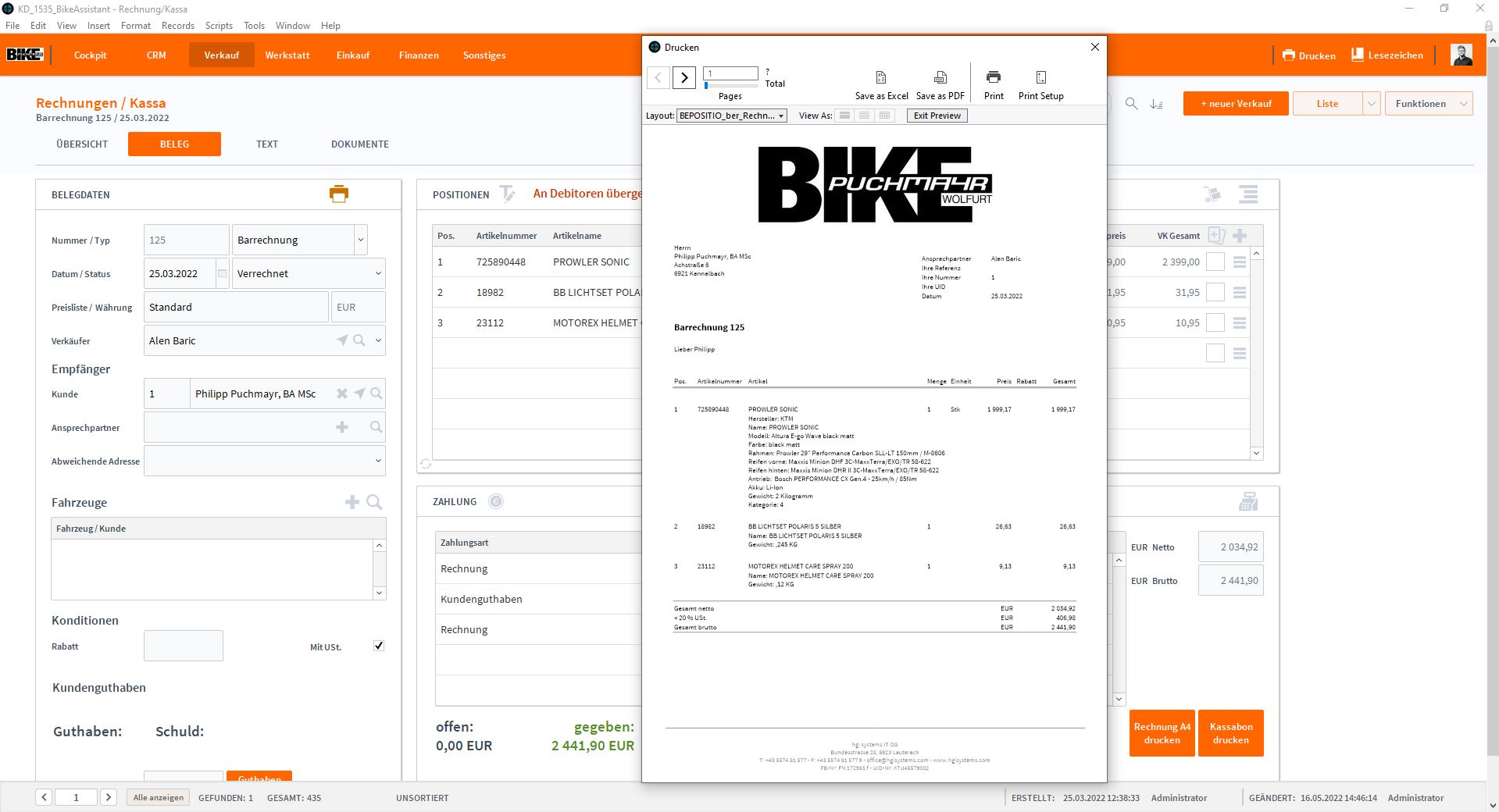Open the Records menu

(x=178, y=26)
